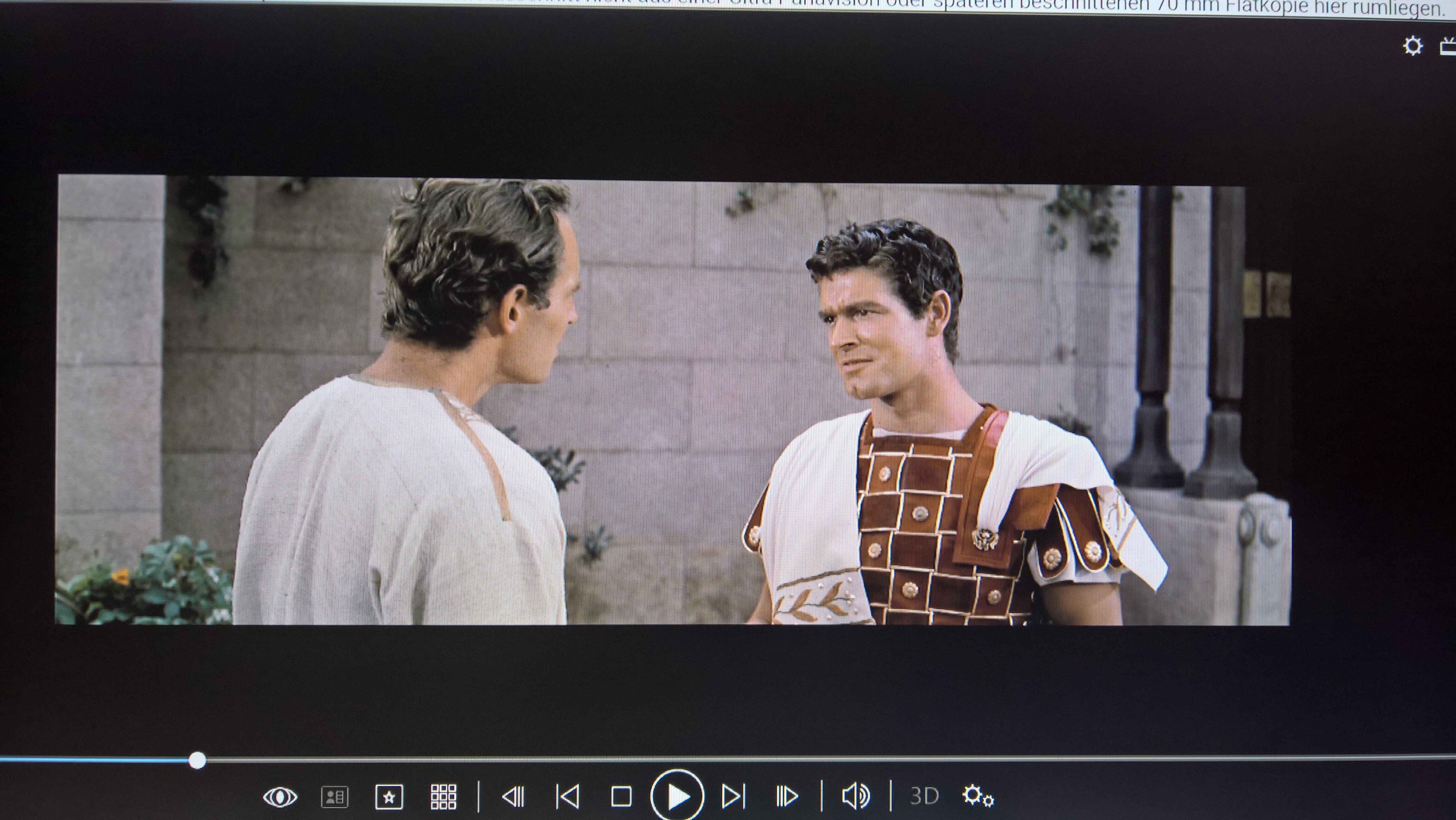Click the white seek bar handle
Viewport: 1456px width, 820px height.
197,760
